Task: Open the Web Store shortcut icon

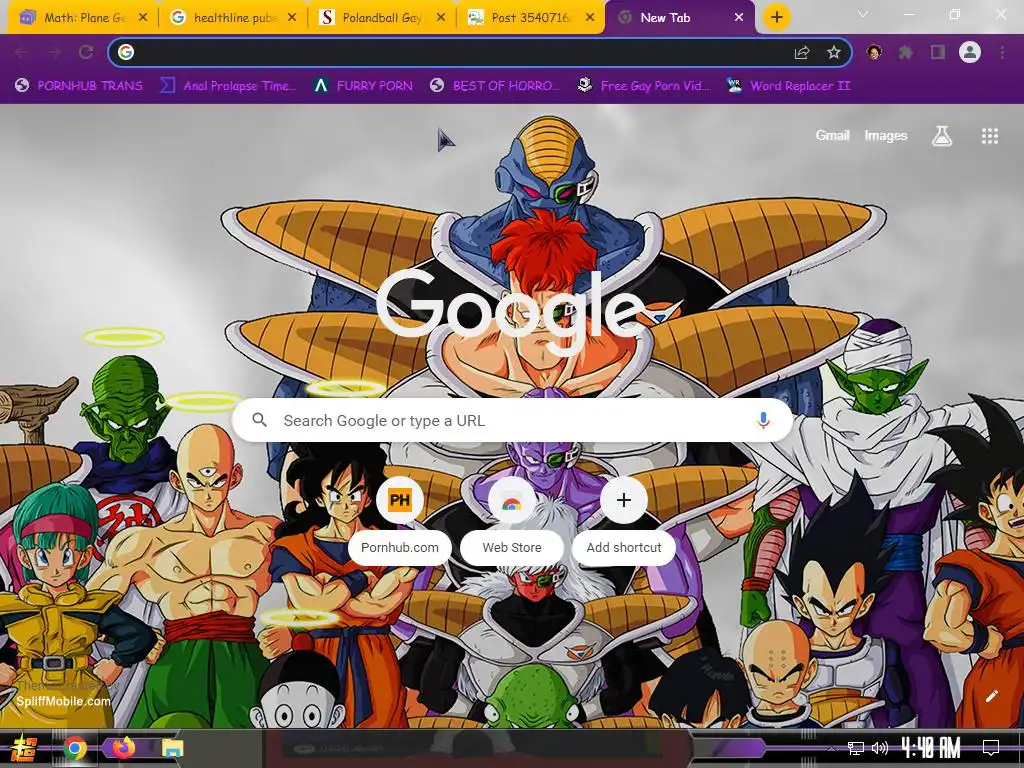Action: coord(511,501)
